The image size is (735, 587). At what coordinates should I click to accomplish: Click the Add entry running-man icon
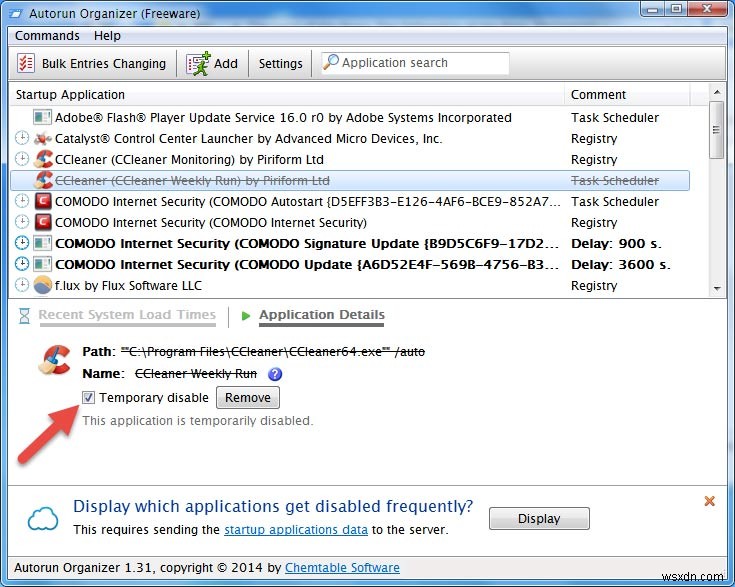click(x=198, y=64)
